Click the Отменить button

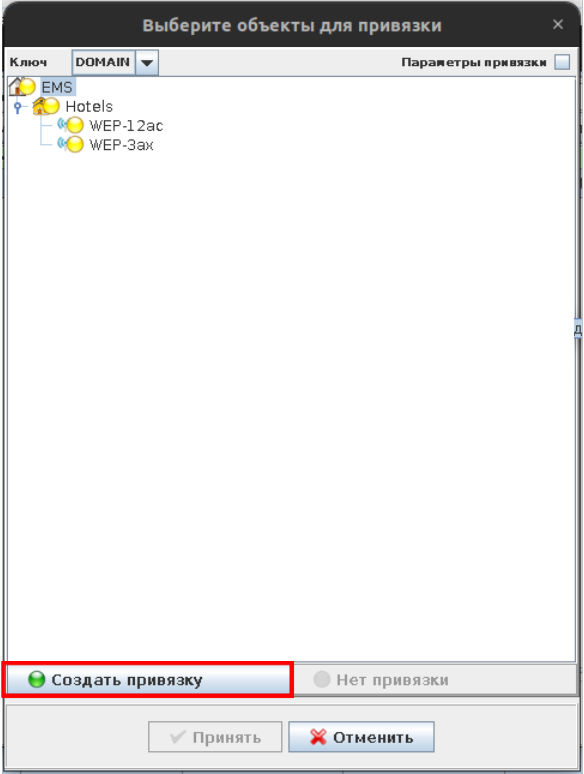pos(361,737)
